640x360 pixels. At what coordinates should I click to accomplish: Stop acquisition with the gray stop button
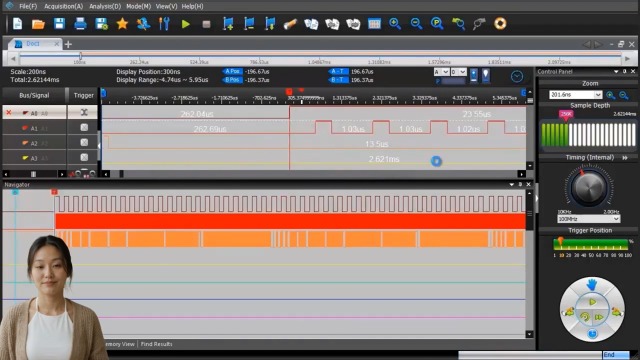tap(207, 24)
